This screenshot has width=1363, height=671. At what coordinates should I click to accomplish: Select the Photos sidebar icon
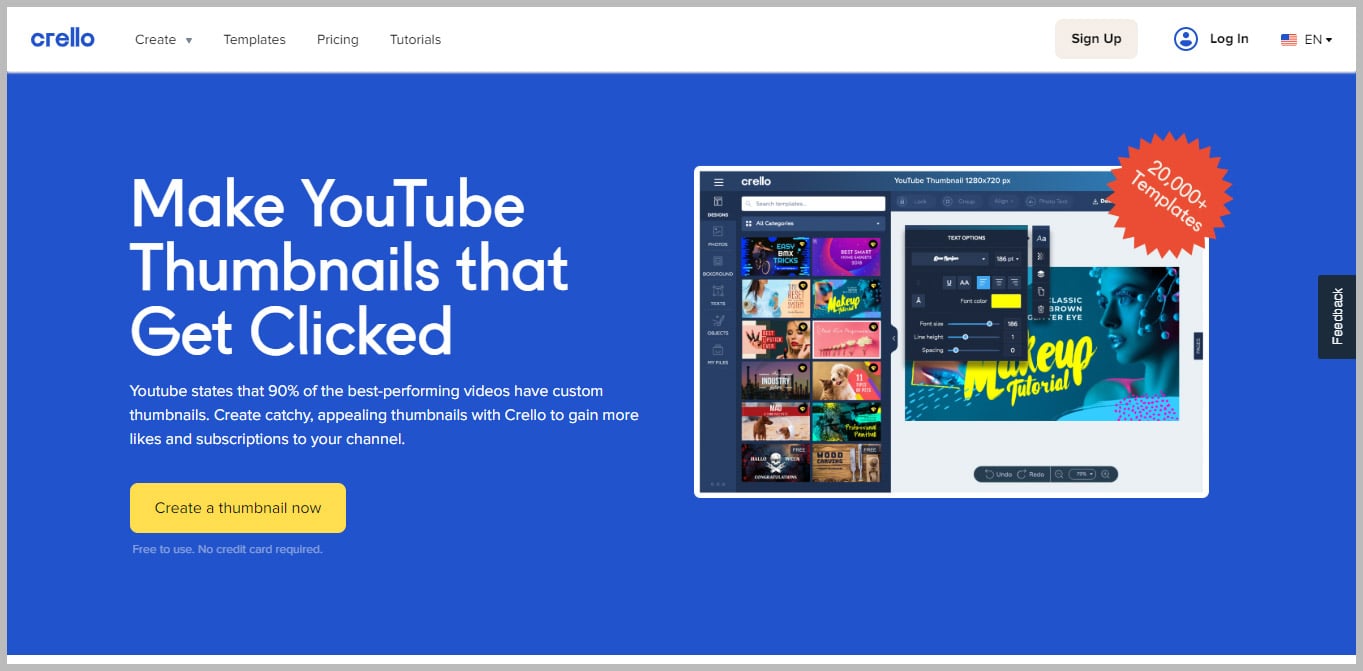[718, 231]
